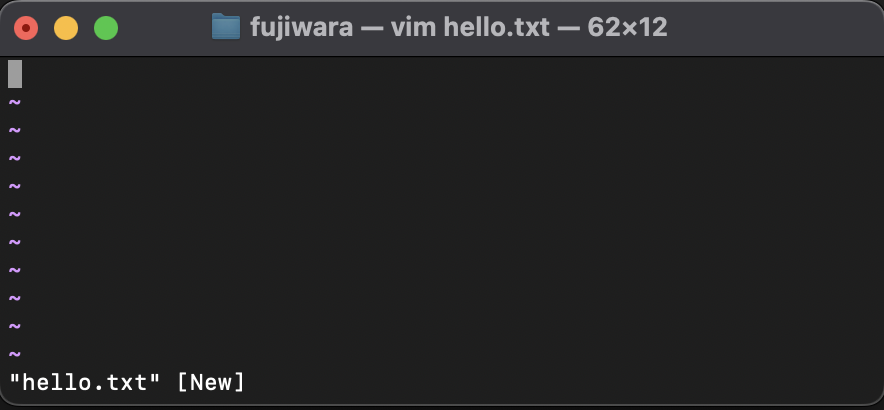Click the "62×12" size label in title
The width and height of the screenshot is (884, 410).
(x=627, y=27)
